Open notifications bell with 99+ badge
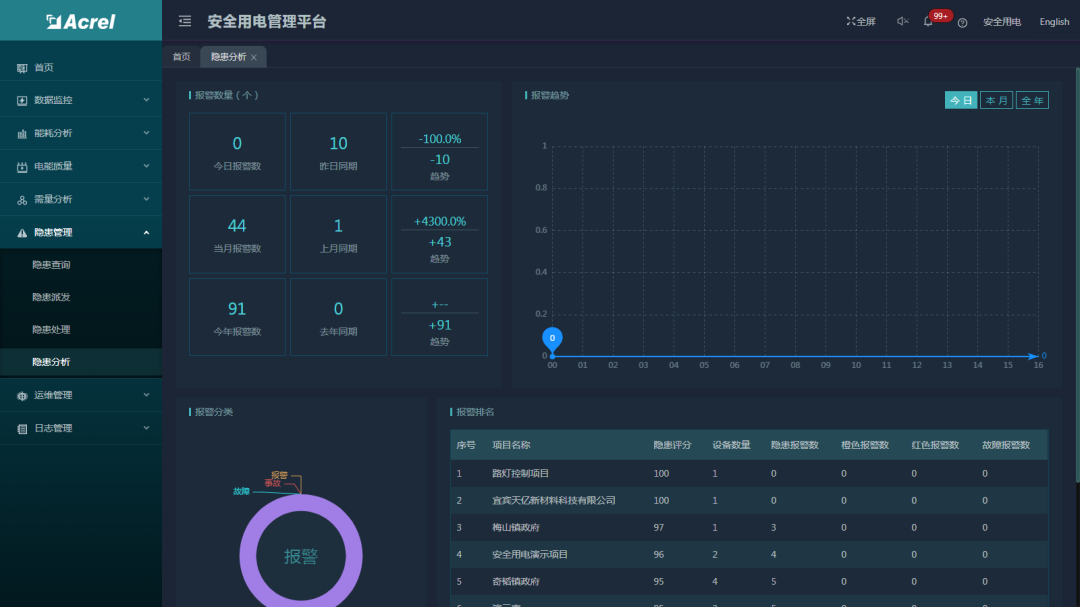 click(928, 21)
